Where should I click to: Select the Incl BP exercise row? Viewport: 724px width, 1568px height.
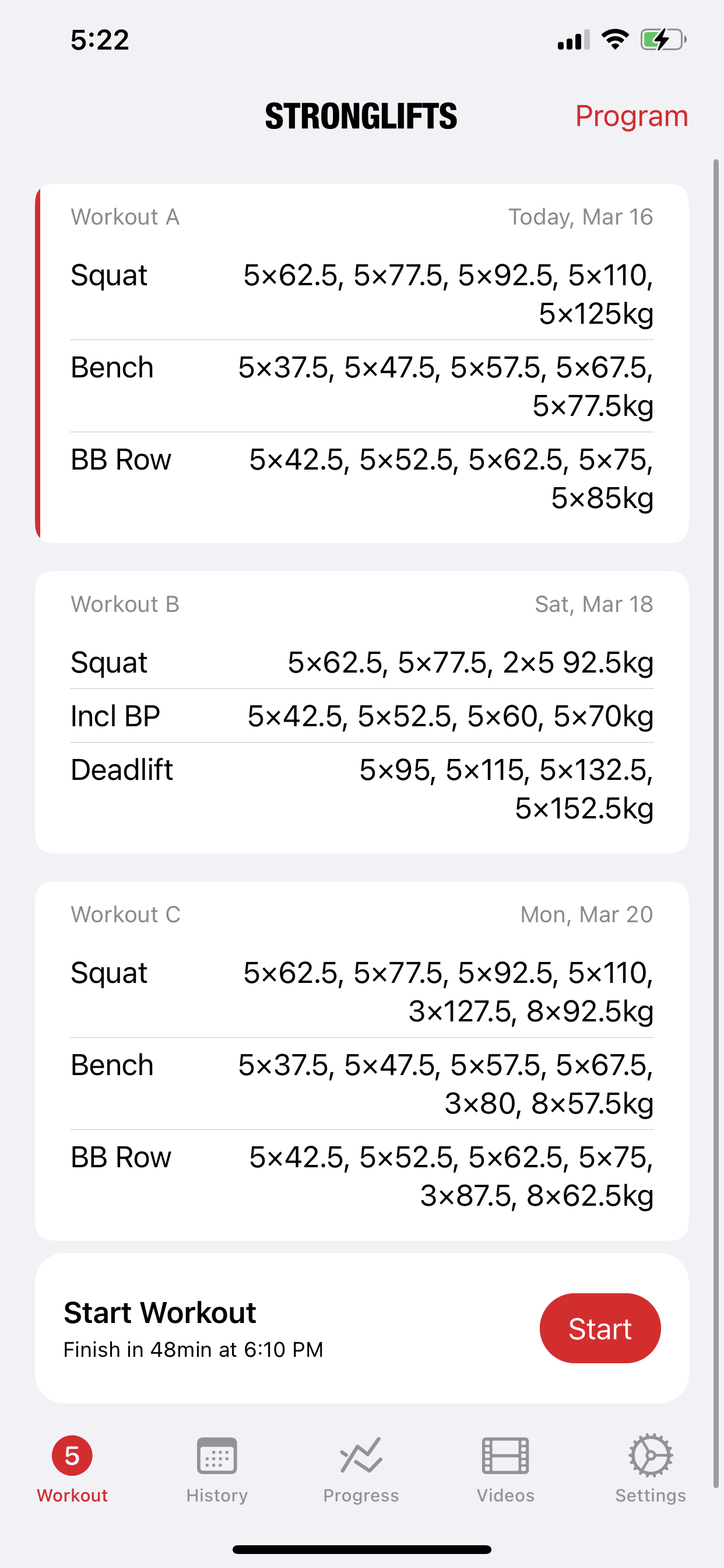361,716
